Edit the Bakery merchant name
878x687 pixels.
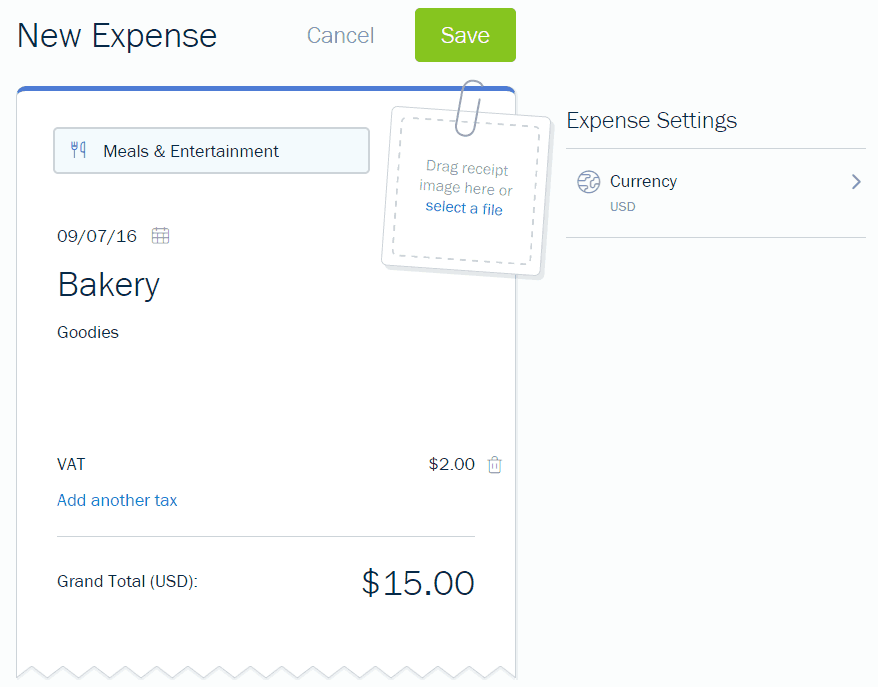click(108, 284)
